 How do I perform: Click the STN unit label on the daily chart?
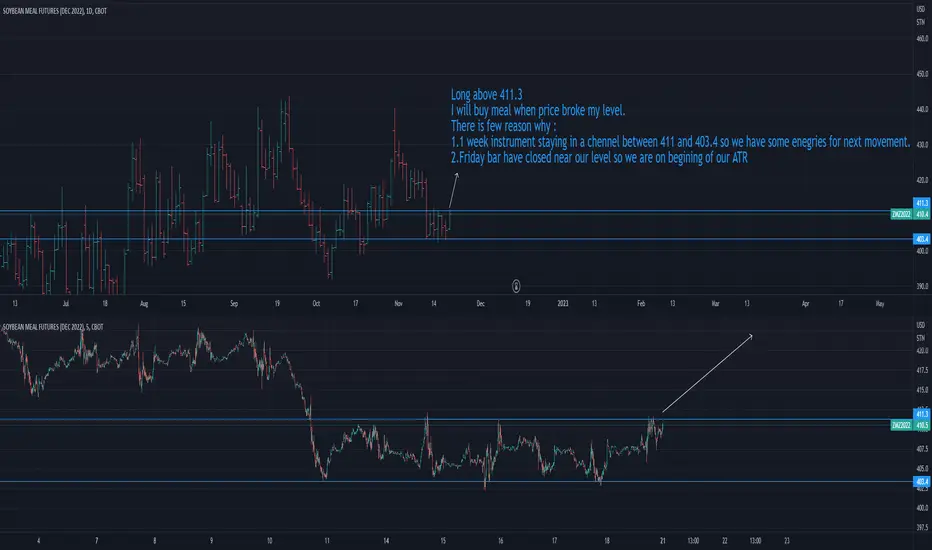coord(921,22)
